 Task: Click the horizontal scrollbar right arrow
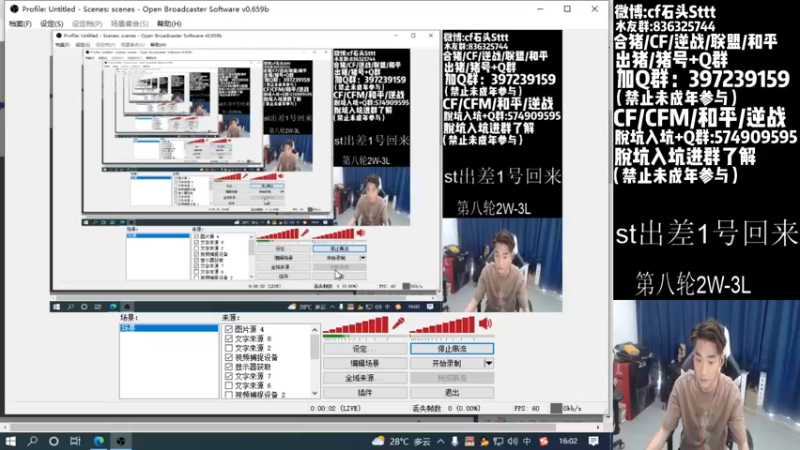click(x=598, y=427)
